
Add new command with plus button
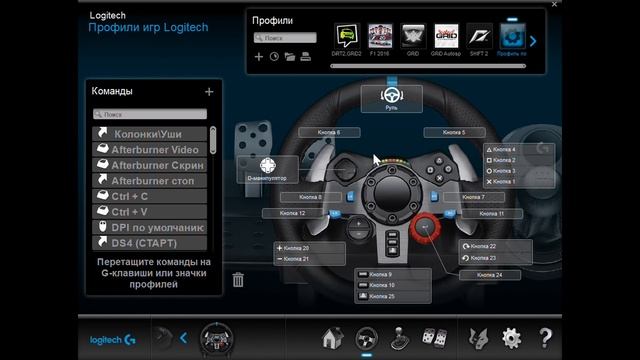click(x=209, y=92)
